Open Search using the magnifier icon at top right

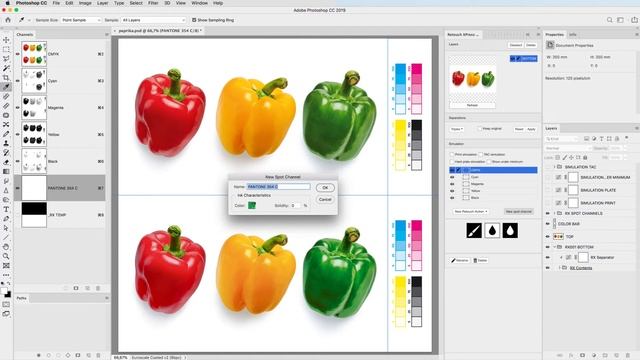[609, 20]
